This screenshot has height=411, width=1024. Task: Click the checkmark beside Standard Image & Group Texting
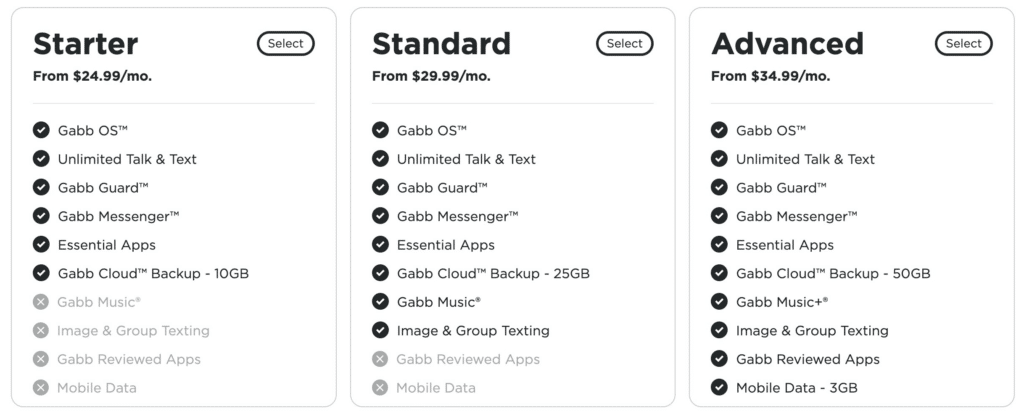[380, 331]
